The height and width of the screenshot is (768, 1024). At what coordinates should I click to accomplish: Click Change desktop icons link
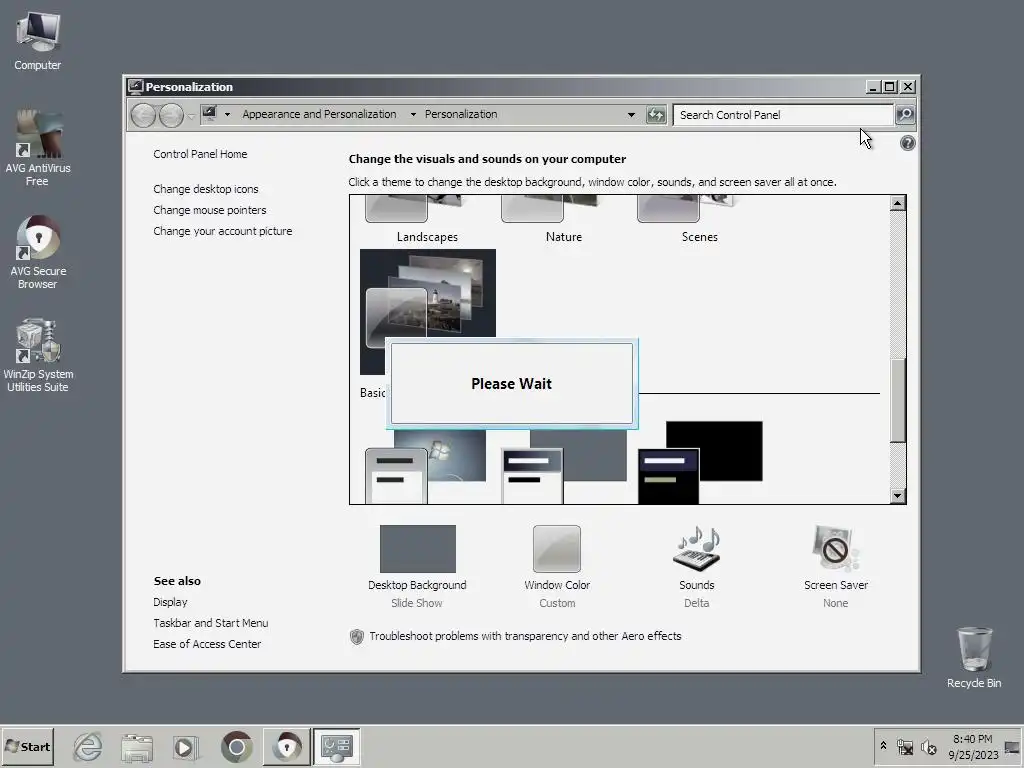[206, 189]
